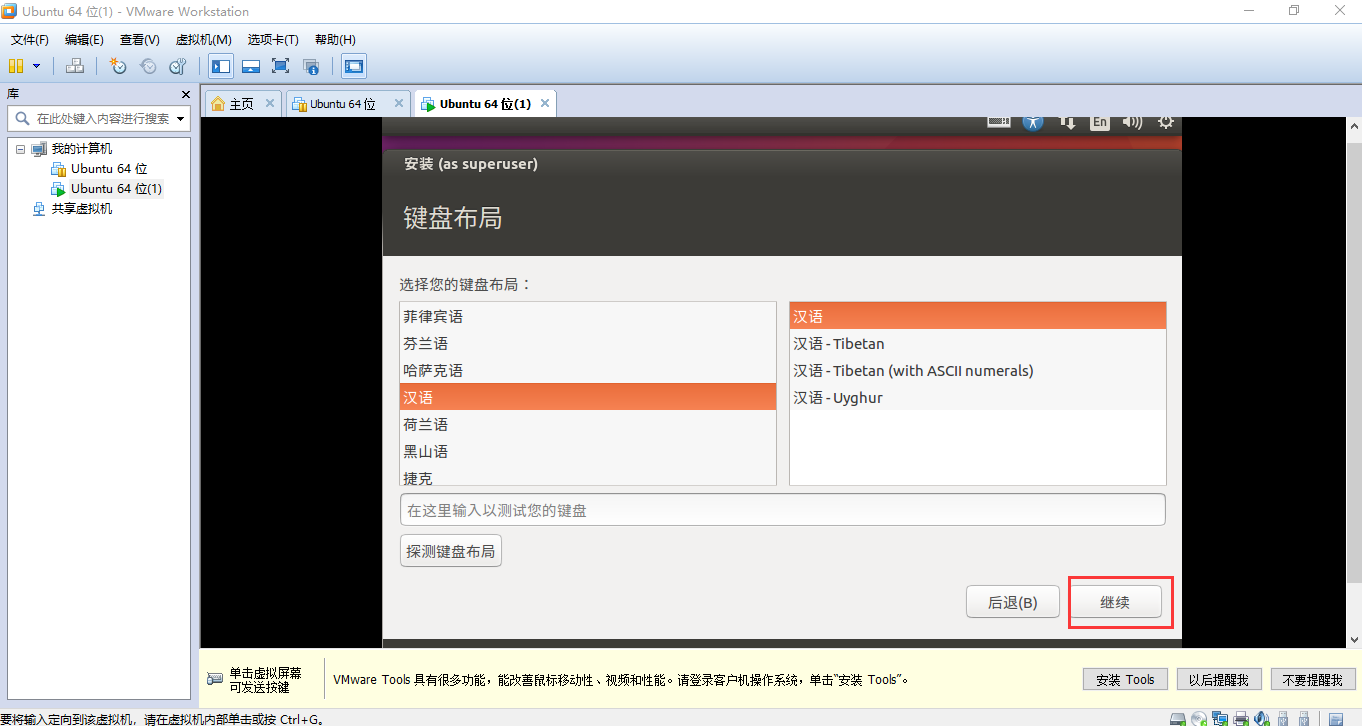Select 汉语 variant in the right list

click(x=978, y=316)
